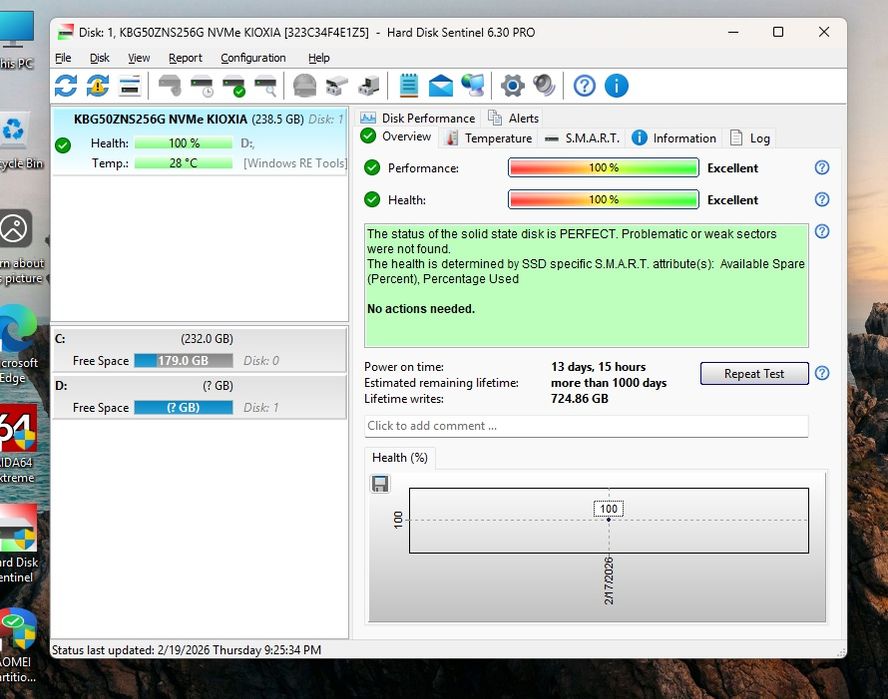The width and height of the screenshot is (888, 699).
Task: Open the File menu
Action: point(63,58)
